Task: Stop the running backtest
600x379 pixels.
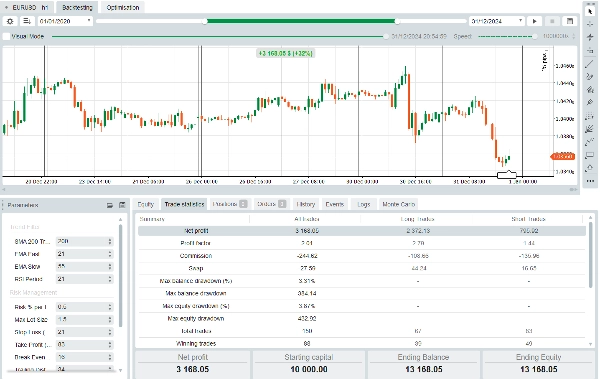Action: pos(552,21)
